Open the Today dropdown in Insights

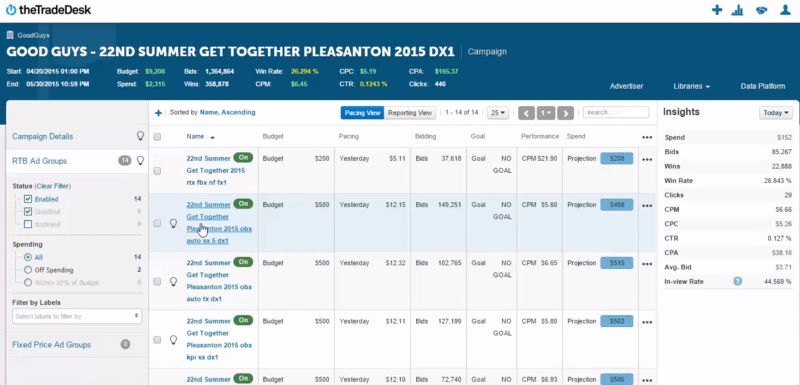pos(776,113)
